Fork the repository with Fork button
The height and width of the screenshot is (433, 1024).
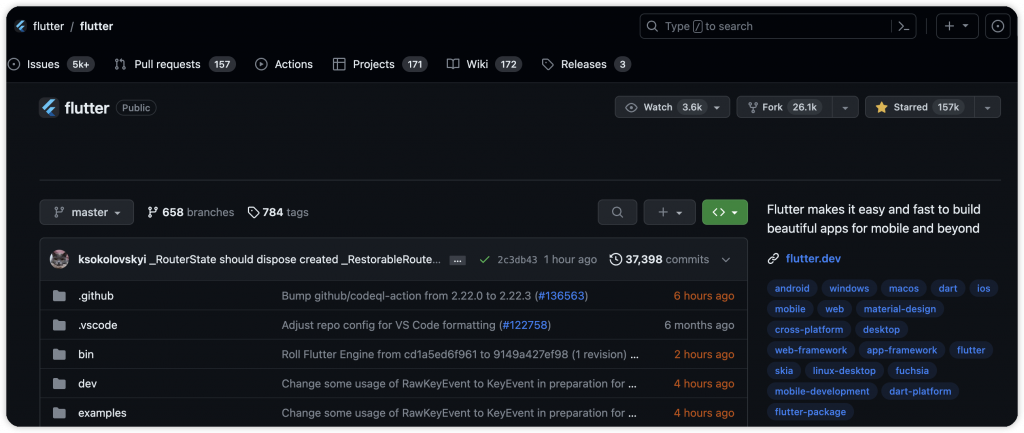(784, 107)
